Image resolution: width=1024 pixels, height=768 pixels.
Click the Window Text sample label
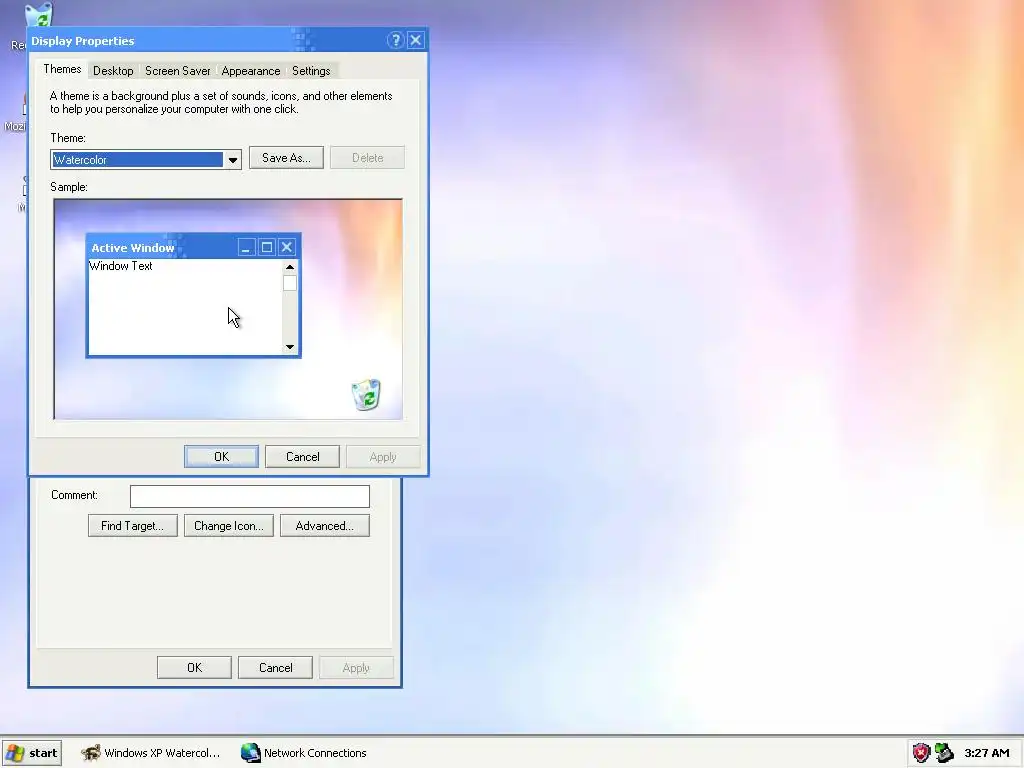pos(121,266)
